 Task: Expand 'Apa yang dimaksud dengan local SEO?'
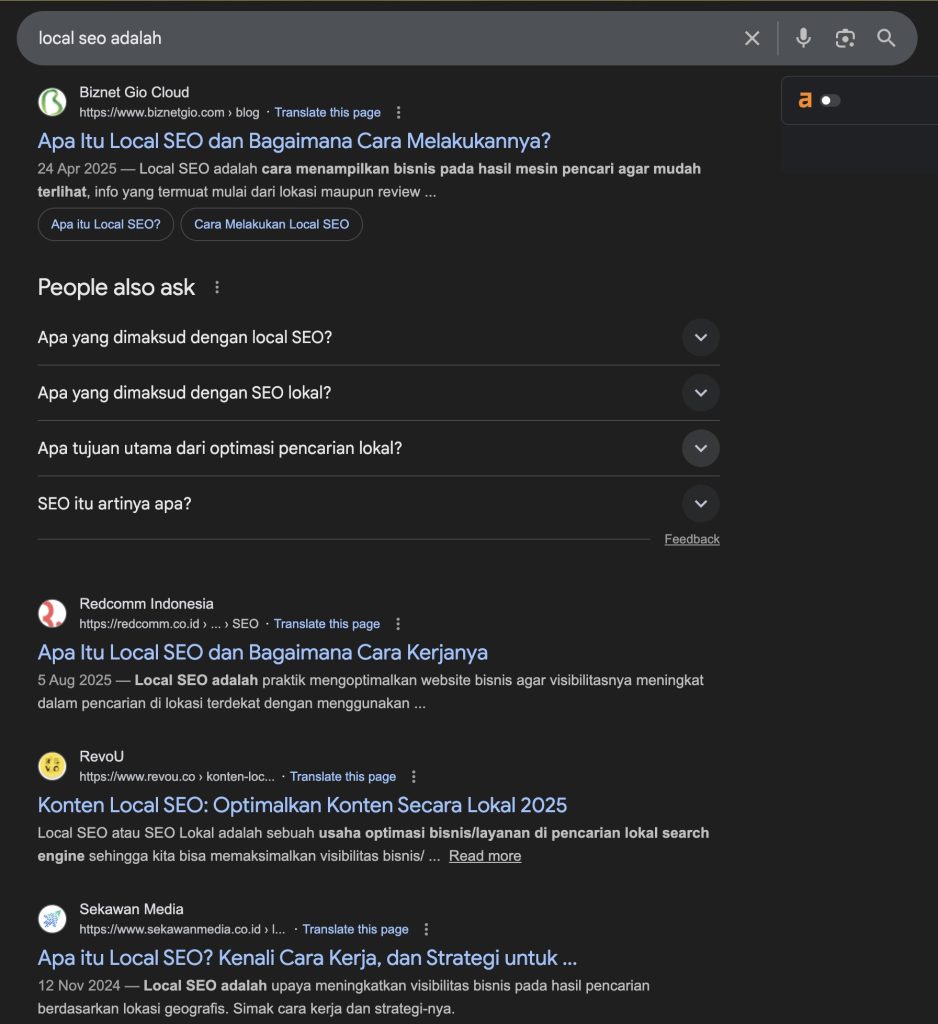click(x=379, y=338)
